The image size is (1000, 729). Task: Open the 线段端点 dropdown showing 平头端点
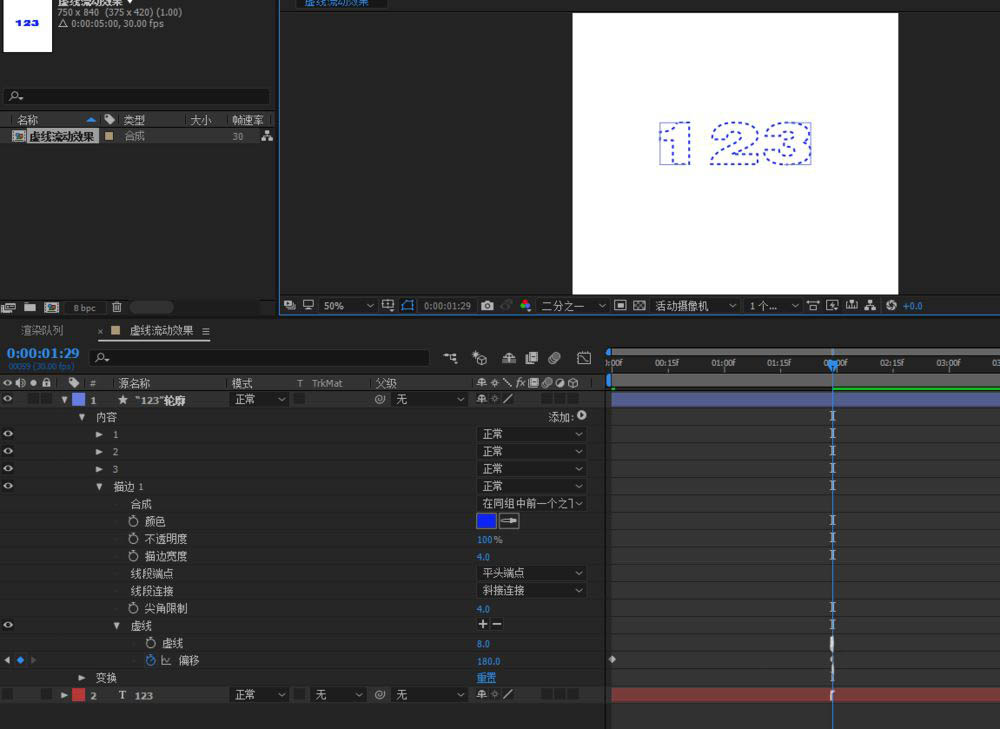[531, 572]
